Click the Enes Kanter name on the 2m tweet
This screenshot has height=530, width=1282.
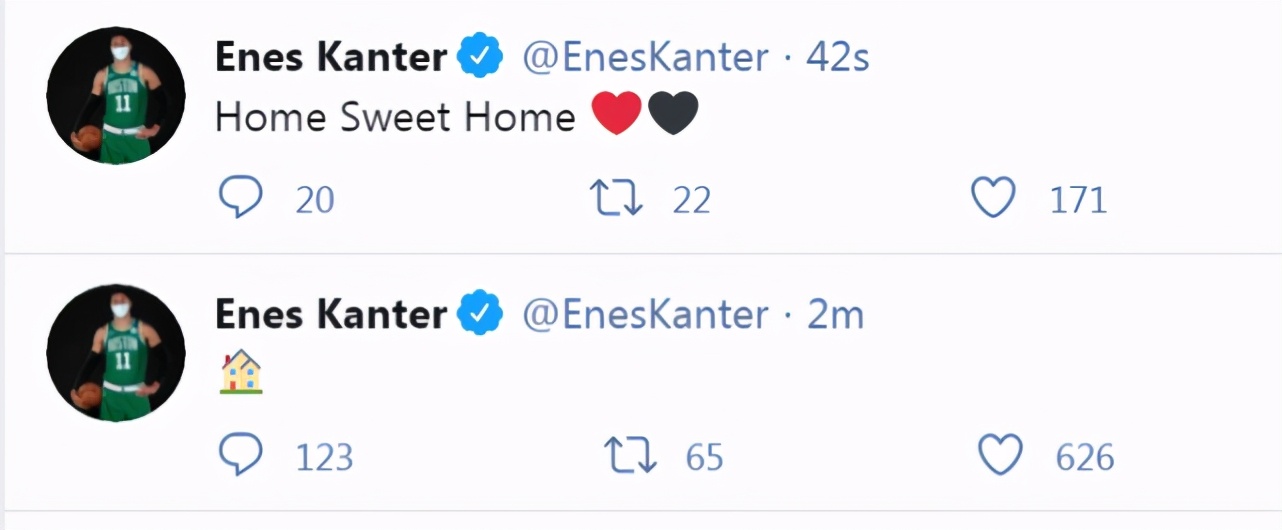coord(330,315)
